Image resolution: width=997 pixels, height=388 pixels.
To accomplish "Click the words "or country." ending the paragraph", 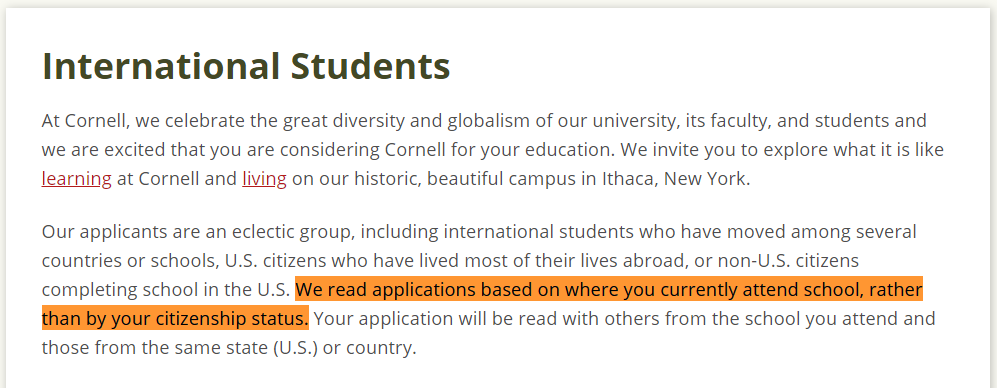I will (369, 348).
